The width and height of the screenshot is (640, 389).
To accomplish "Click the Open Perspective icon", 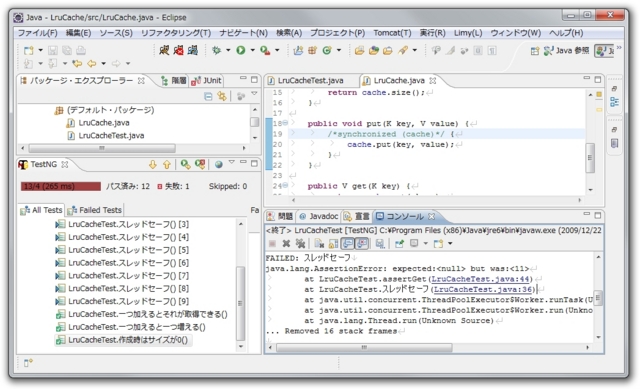I will pos(535,51).
